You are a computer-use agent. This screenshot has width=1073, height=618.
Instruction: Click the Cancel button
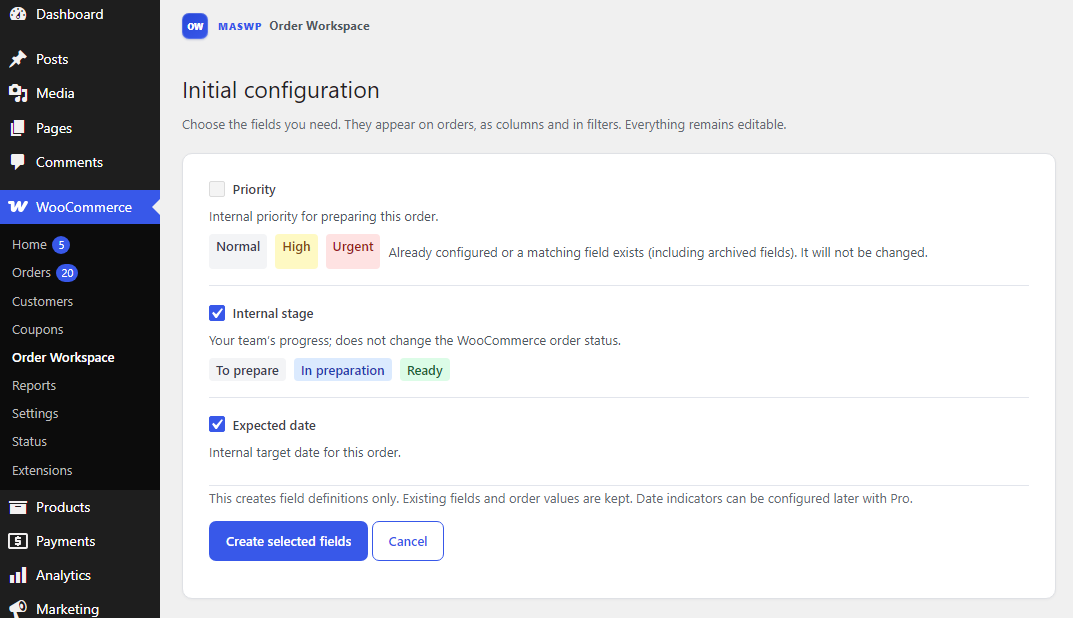click(408, 541)
